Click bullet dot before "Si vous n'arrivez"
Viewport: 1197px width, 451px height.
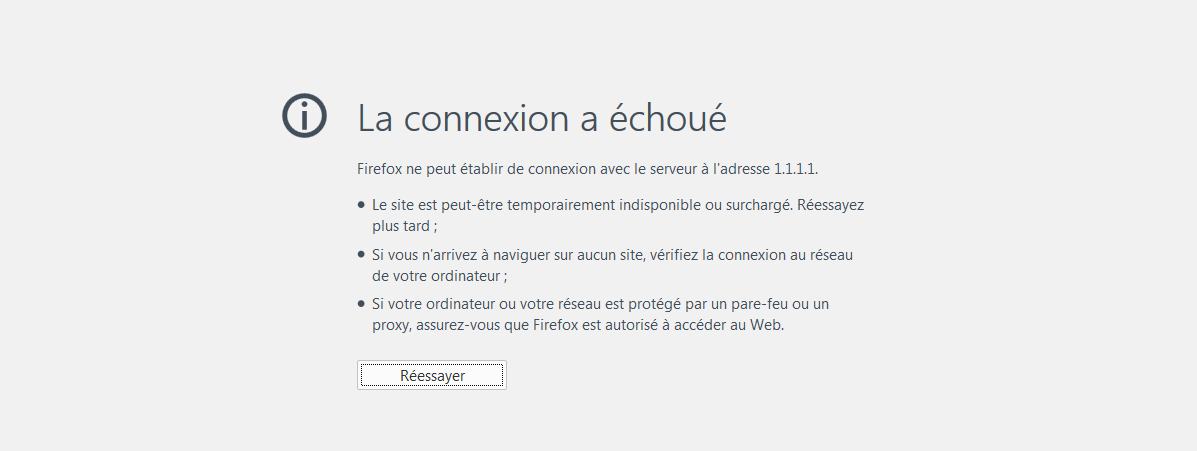tap(361, 254)
